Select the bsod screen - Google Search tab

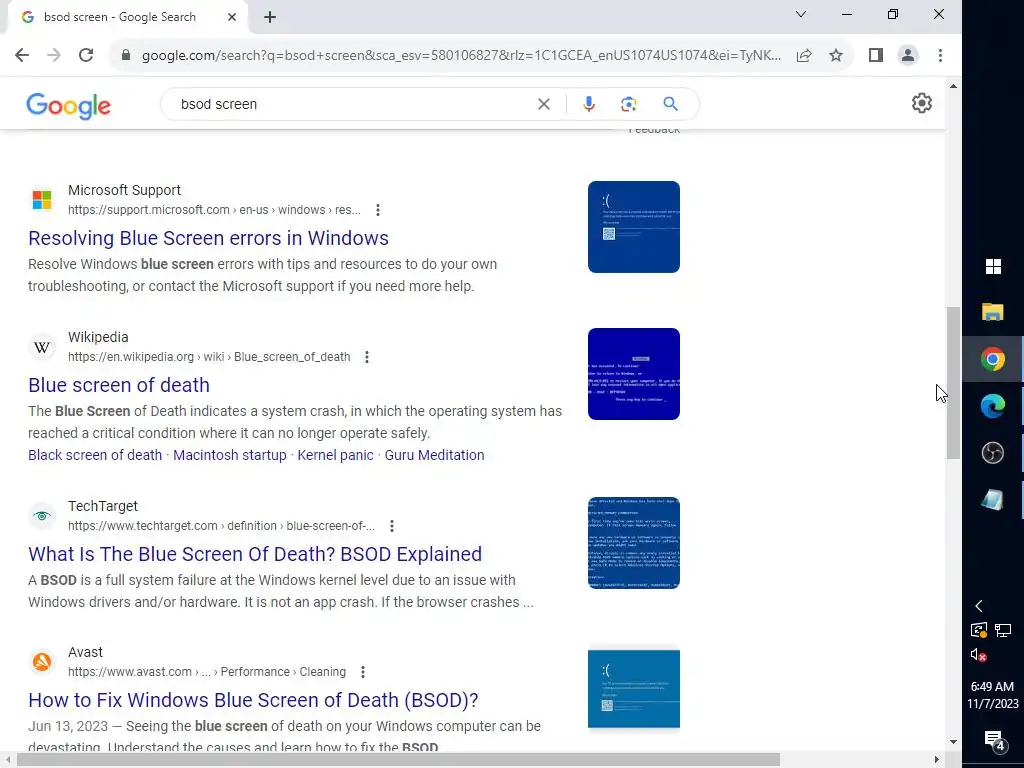(127, 17)
